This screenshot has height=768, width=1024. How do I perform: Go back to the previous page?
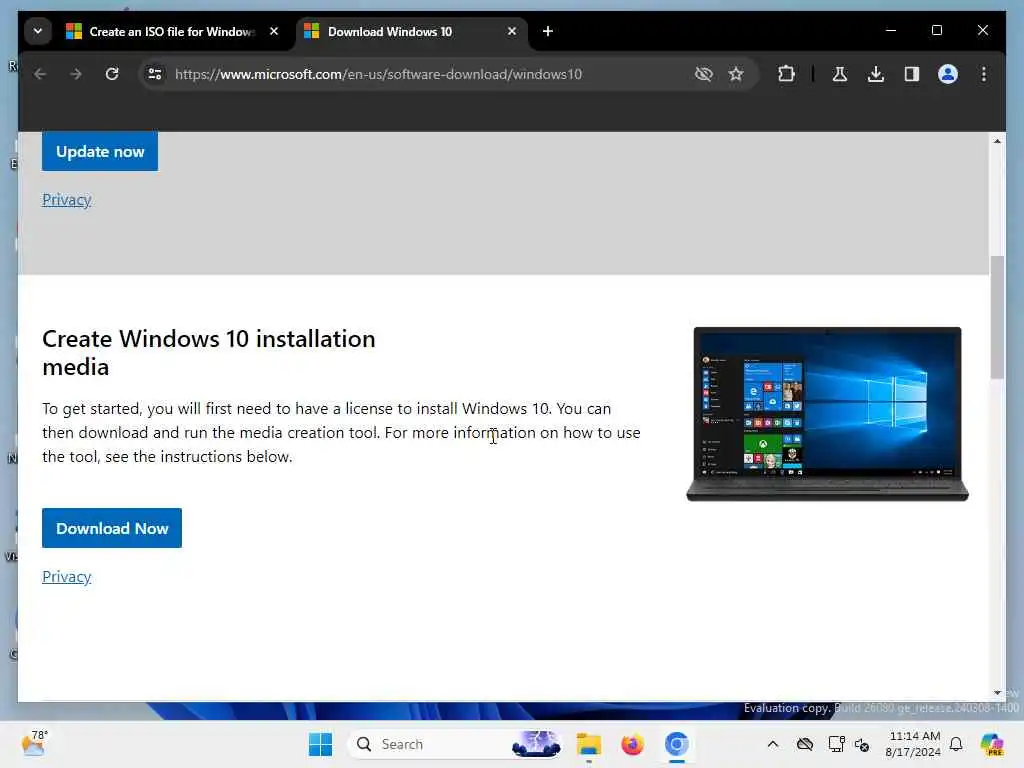[40, 74]
